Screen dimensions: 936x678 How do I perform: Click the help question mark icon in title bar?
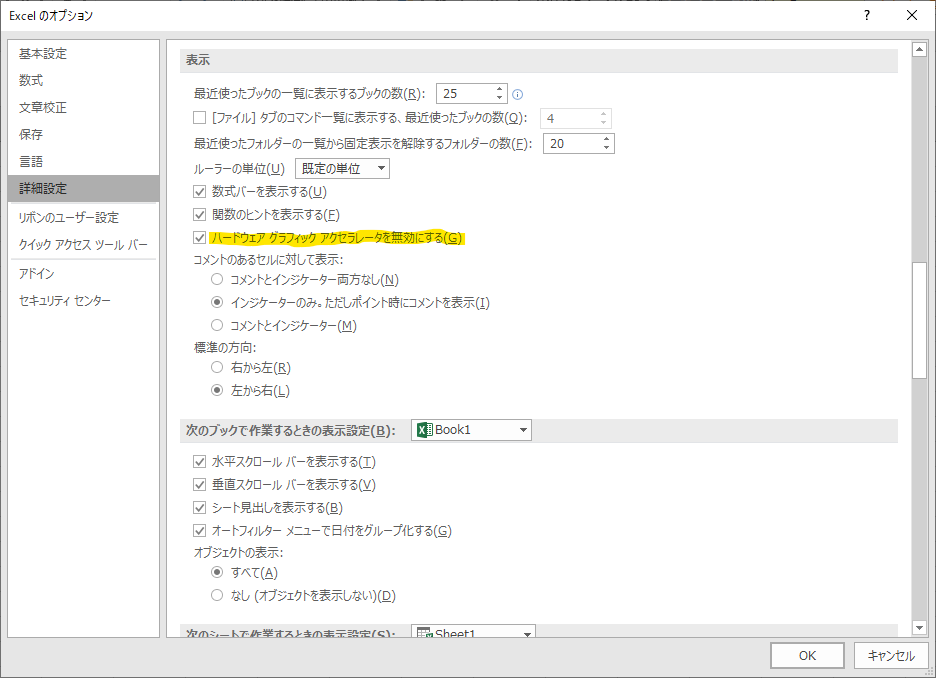click(x=866, y=15)
